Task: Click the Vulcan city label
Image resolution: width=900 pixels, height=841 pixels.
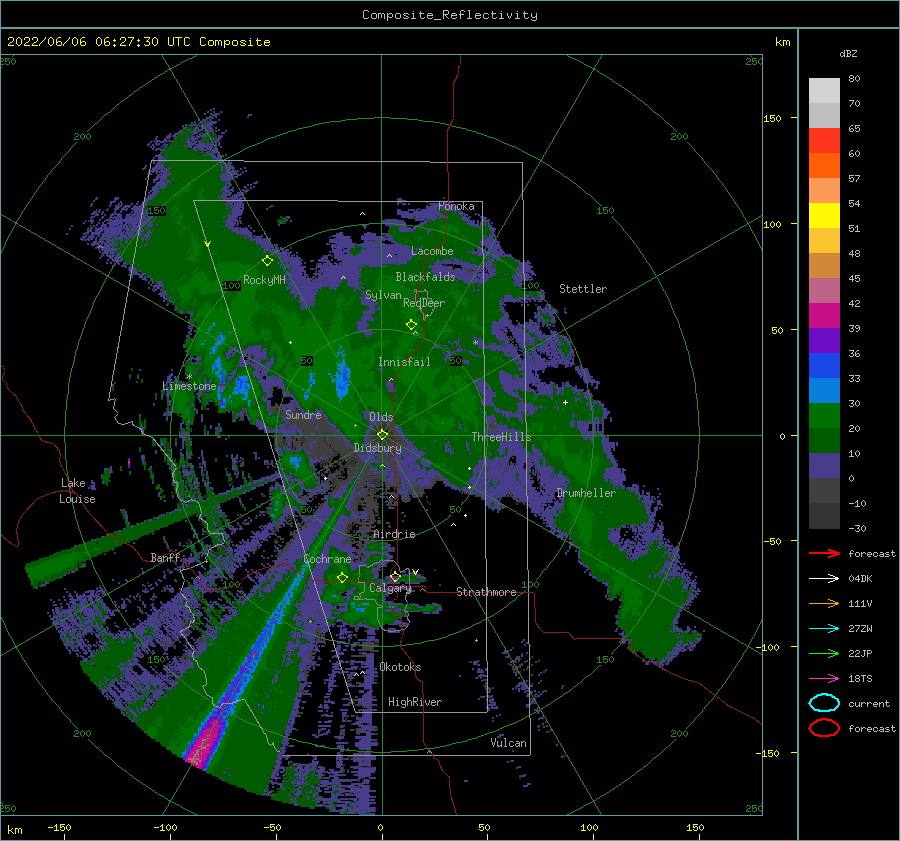Action: pyautogui.click(x=508, y=743)
